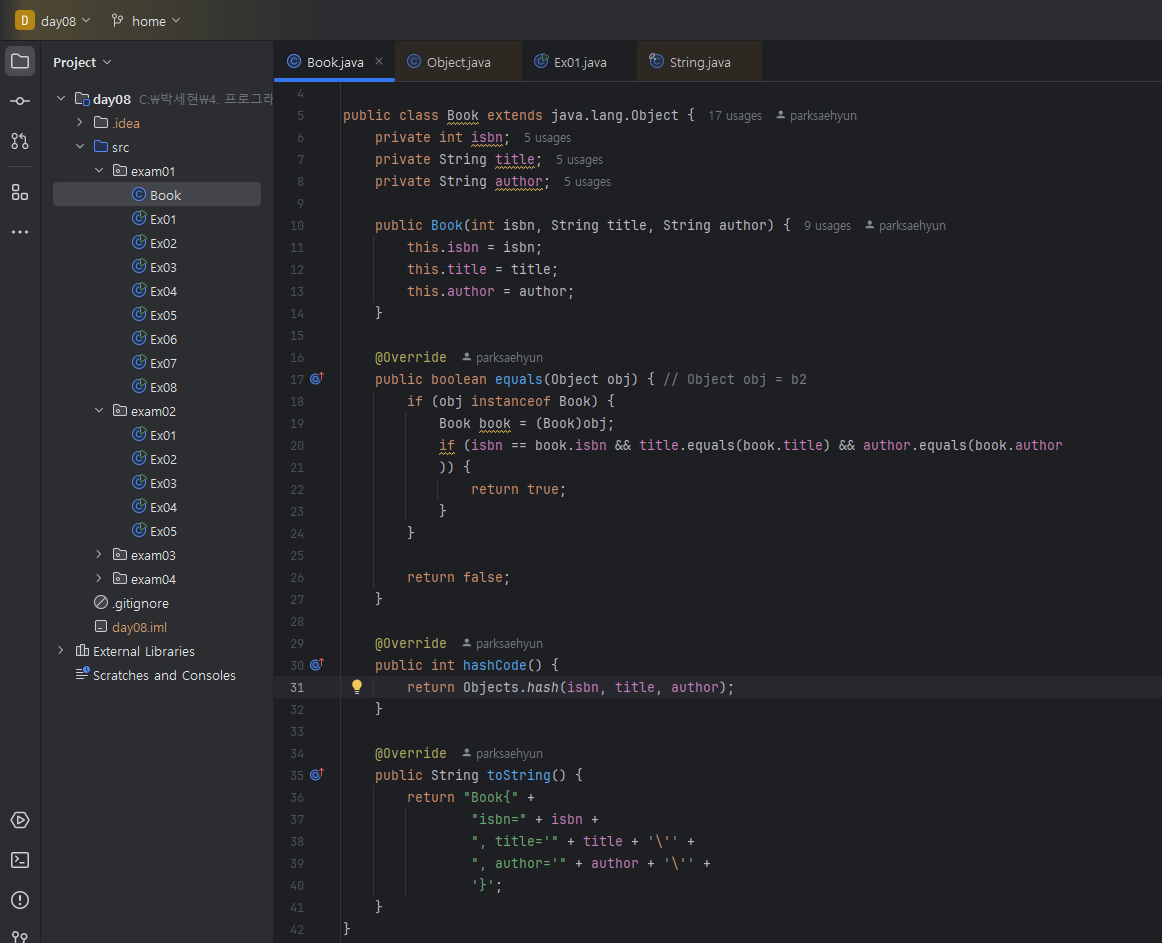Click the More tool windows ellipsis icon
Image resolution: width=1162 pixels, height=943 pixels.
[20, 232]
